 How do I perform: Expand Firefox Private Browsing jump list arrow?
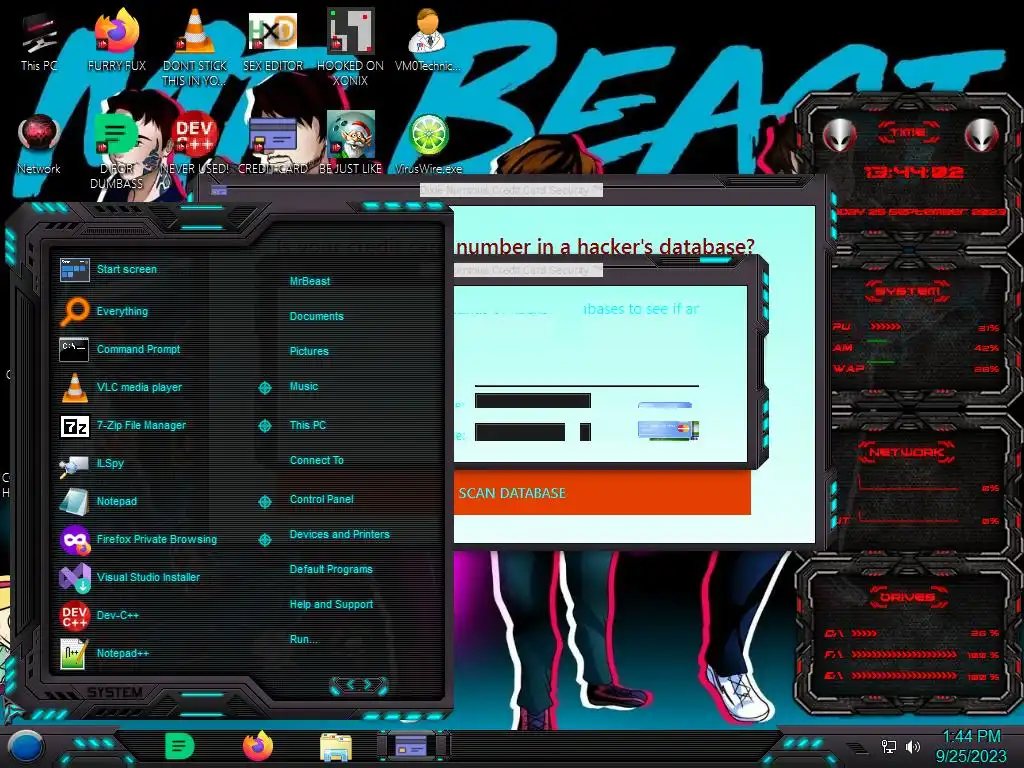(x=264, y=540)
